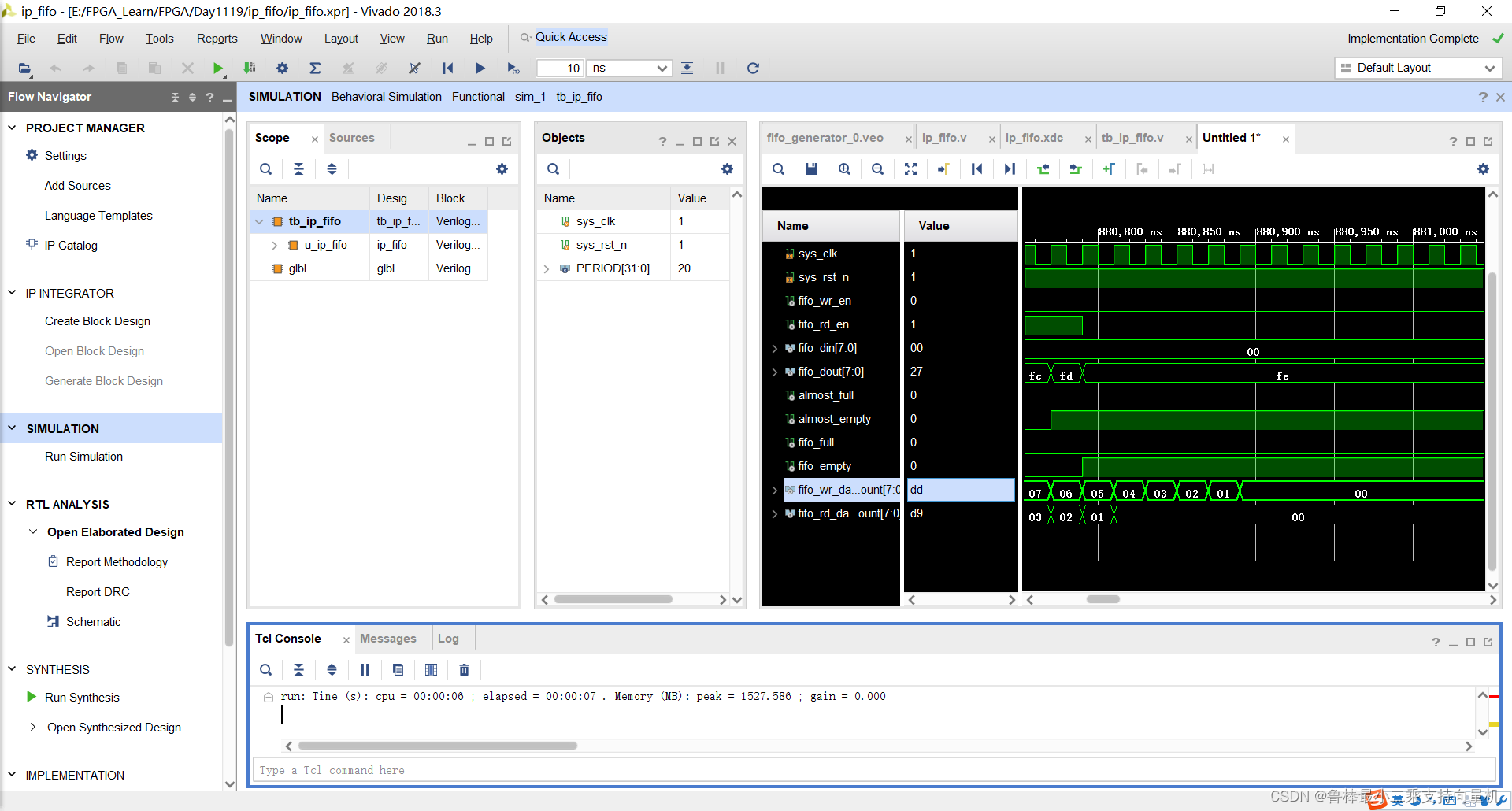Image resolution: width=1512 pixels, height=811 pixels.
Task: Copy Tcl Console contents icon
Action: (398, 670)
